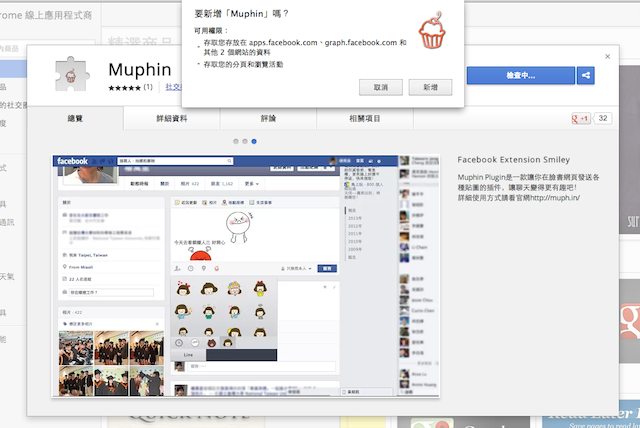Close the Muphin detail overlay
The width and height of the screenshot is (640, 428).
point(607,56)
